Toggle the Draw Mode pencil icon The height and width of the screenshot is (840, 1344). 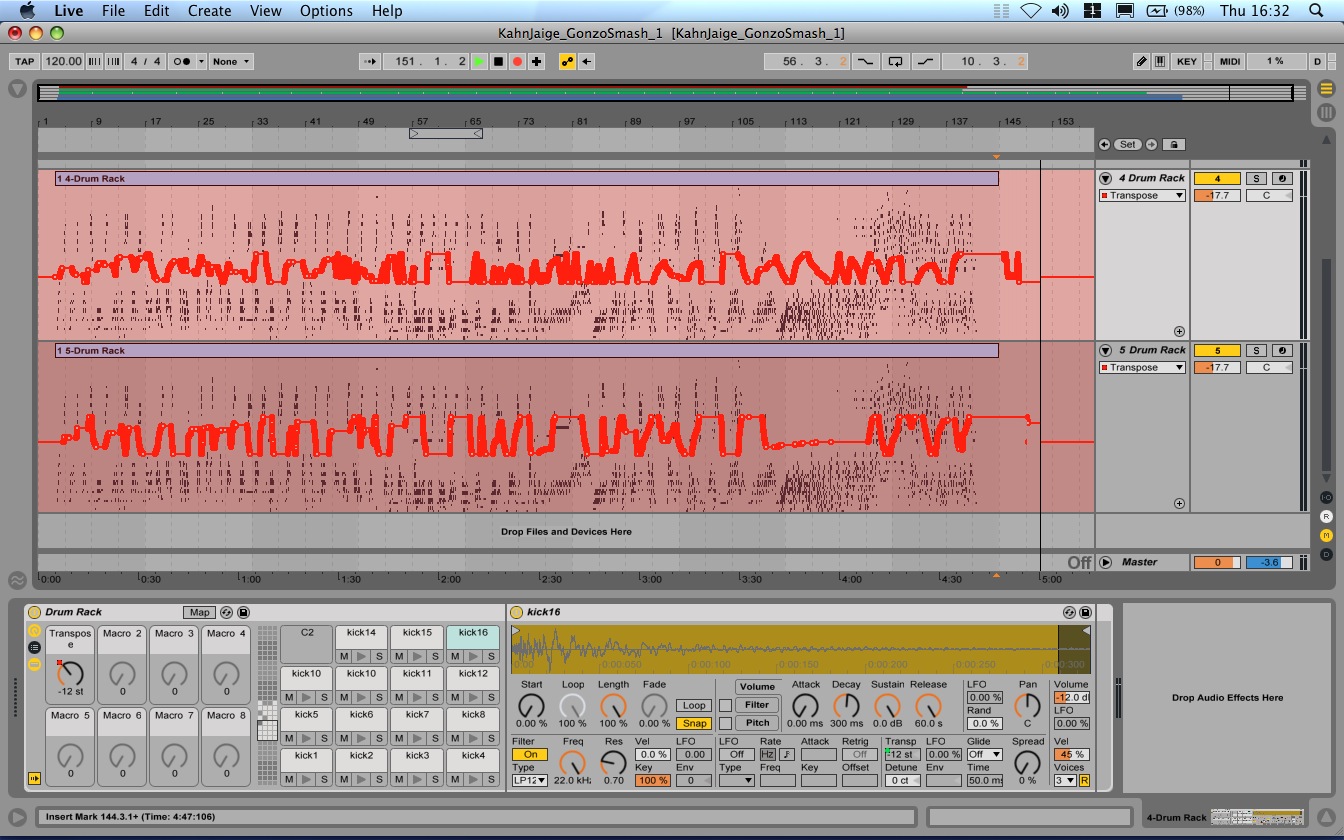pos(1142,61)
